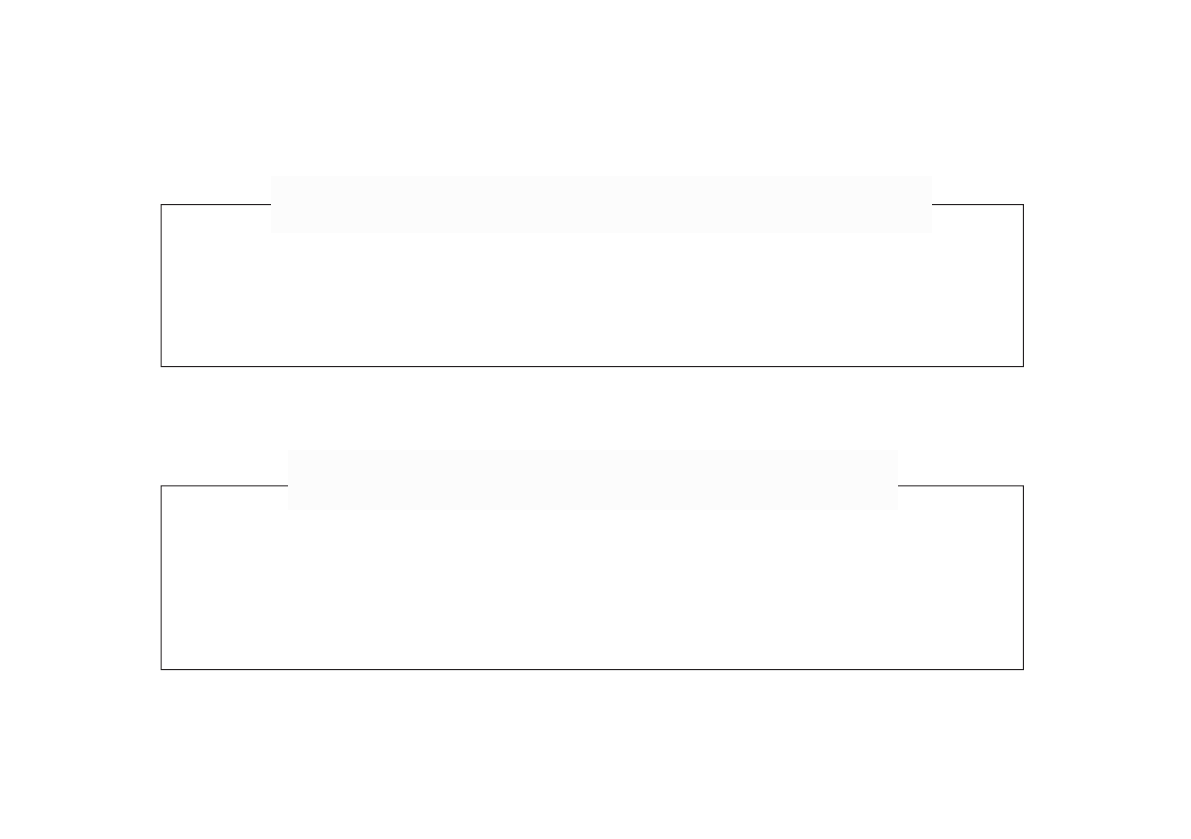This screenshot has height=839, width=1191.
Task: Click inside the lower bordered box
Action: (x=592, y=590)
